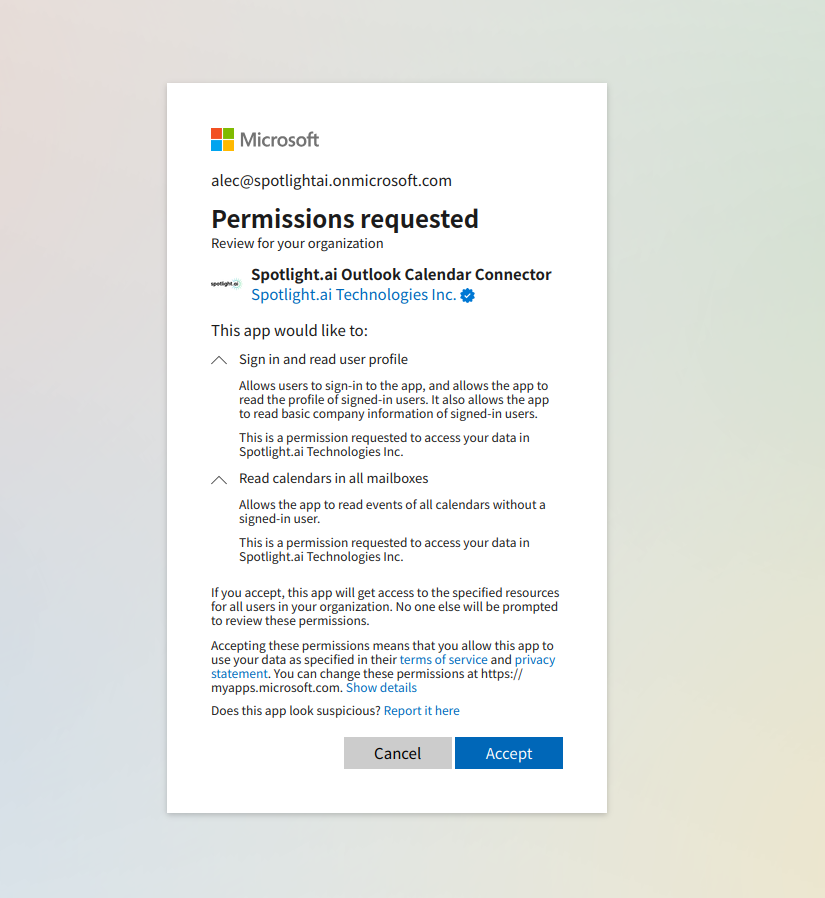Click the Review for your organization subtitle
Viewport: 825px width, 898px height.
[297, 243]
